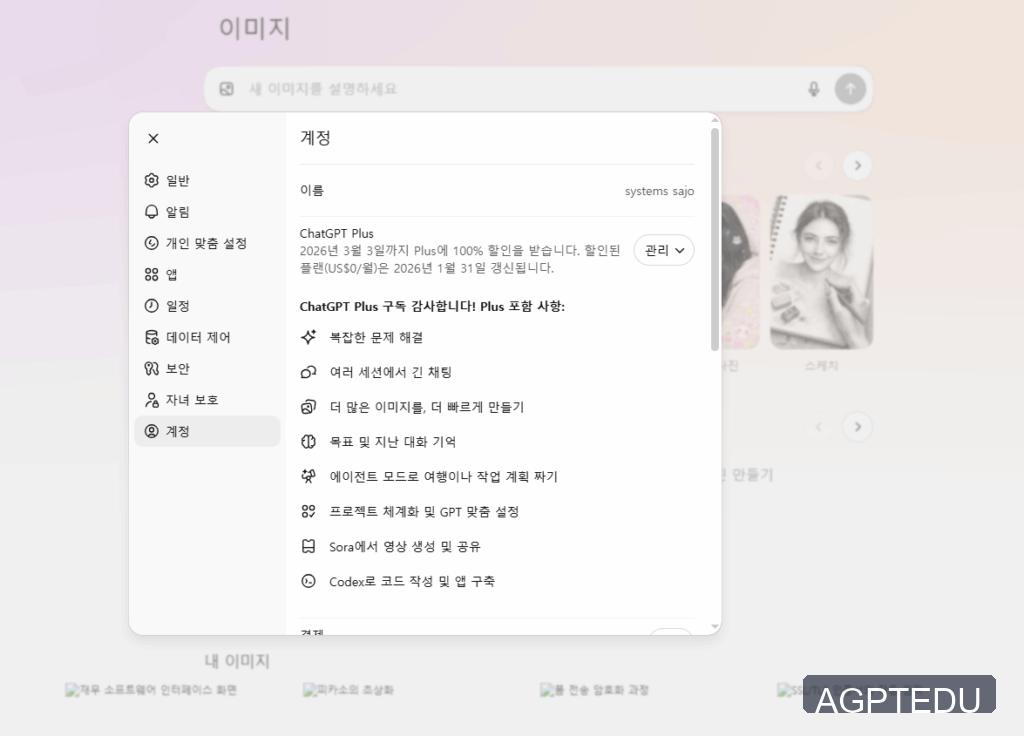This screenshot has height=736, width=1024.
Task: Click Codex로 코드 작성 및 앱 구축 text
Action: [x=412, y=581]
